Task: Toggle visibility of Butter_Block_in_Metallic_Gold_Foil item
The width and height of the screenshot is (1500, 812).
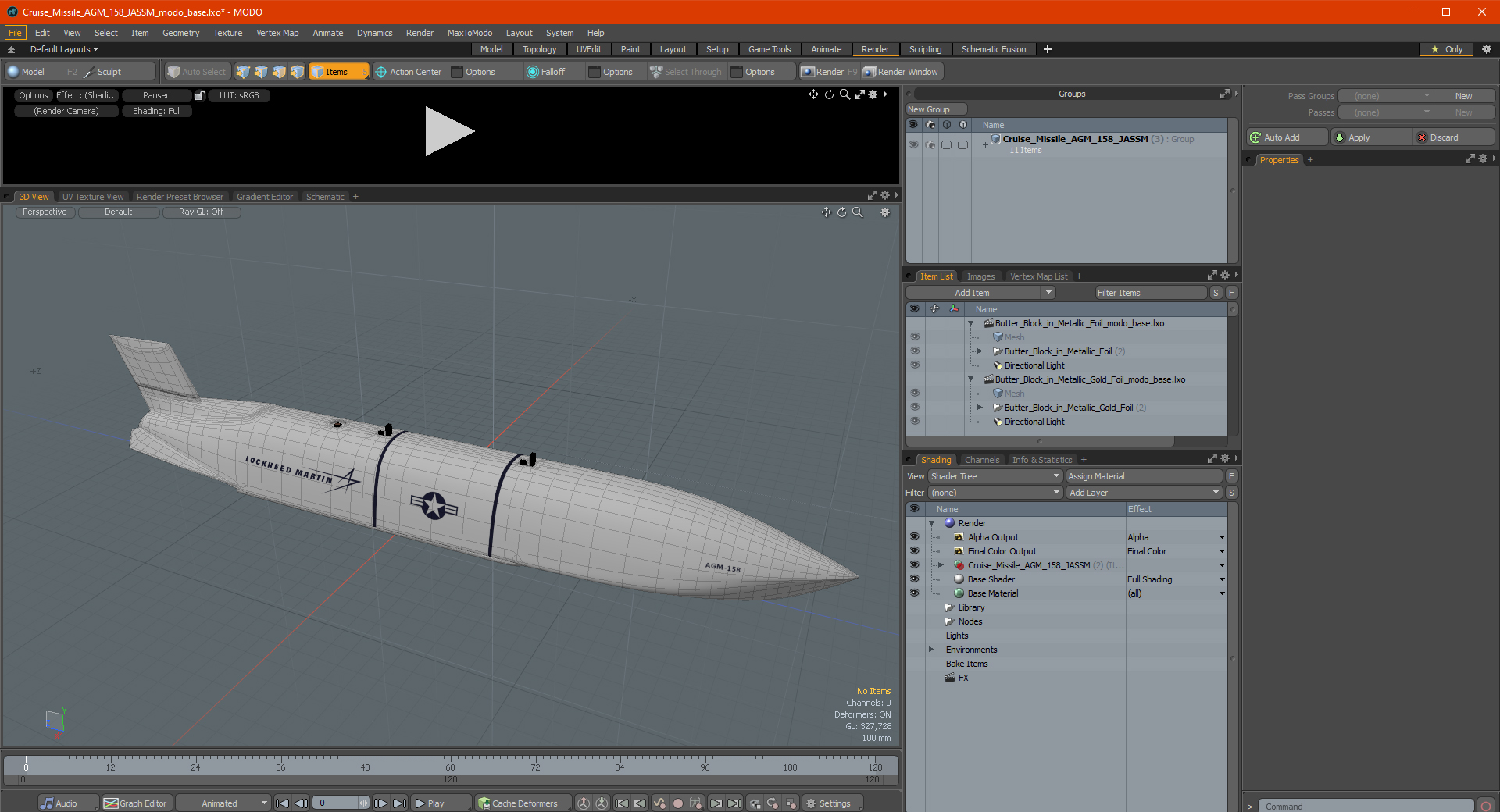Action: click(x=915, y=408)
